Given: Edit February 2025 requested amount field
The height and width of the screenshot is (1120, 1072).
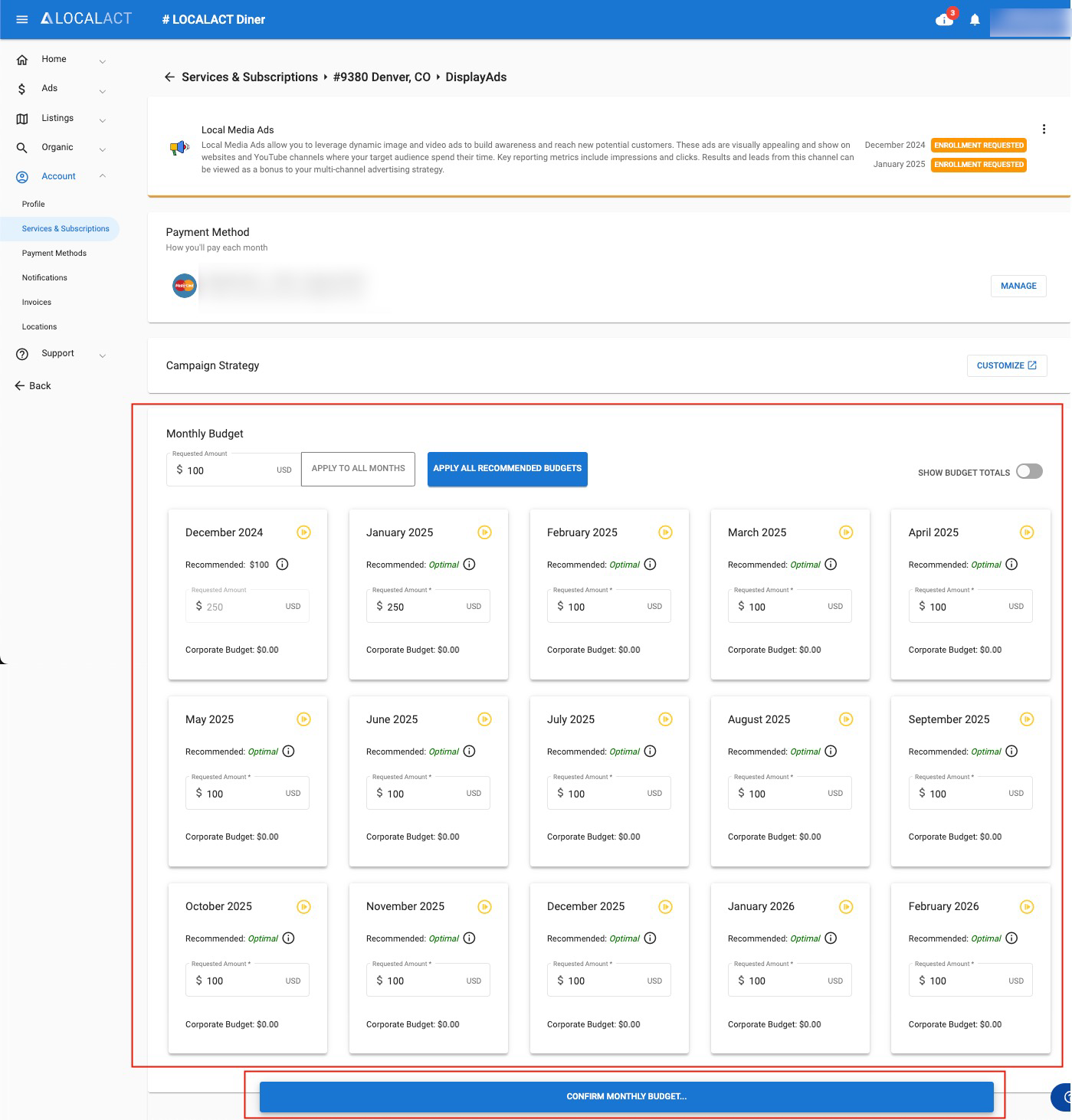Looking at the screenshot, I should tap(609, 606).
